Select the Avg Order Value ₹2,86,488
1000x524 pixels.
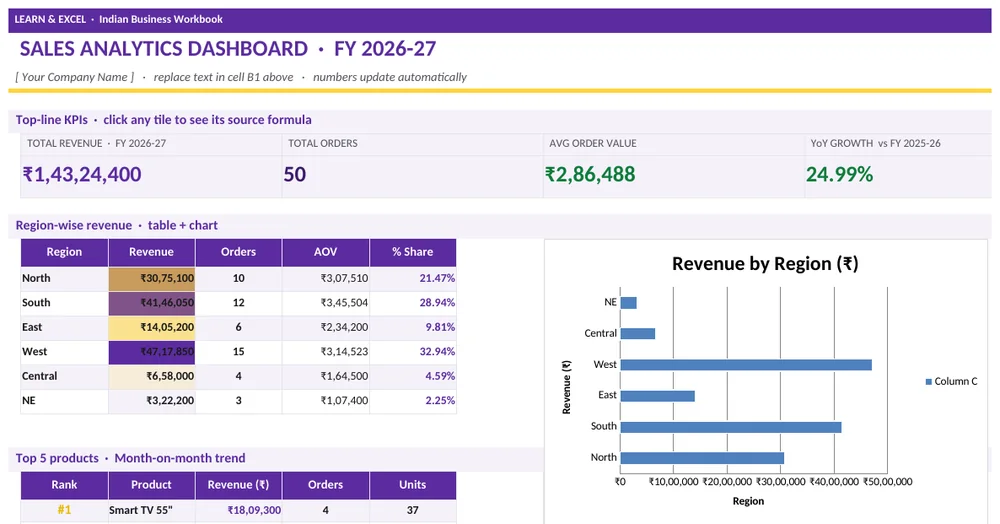click(590, 174)
